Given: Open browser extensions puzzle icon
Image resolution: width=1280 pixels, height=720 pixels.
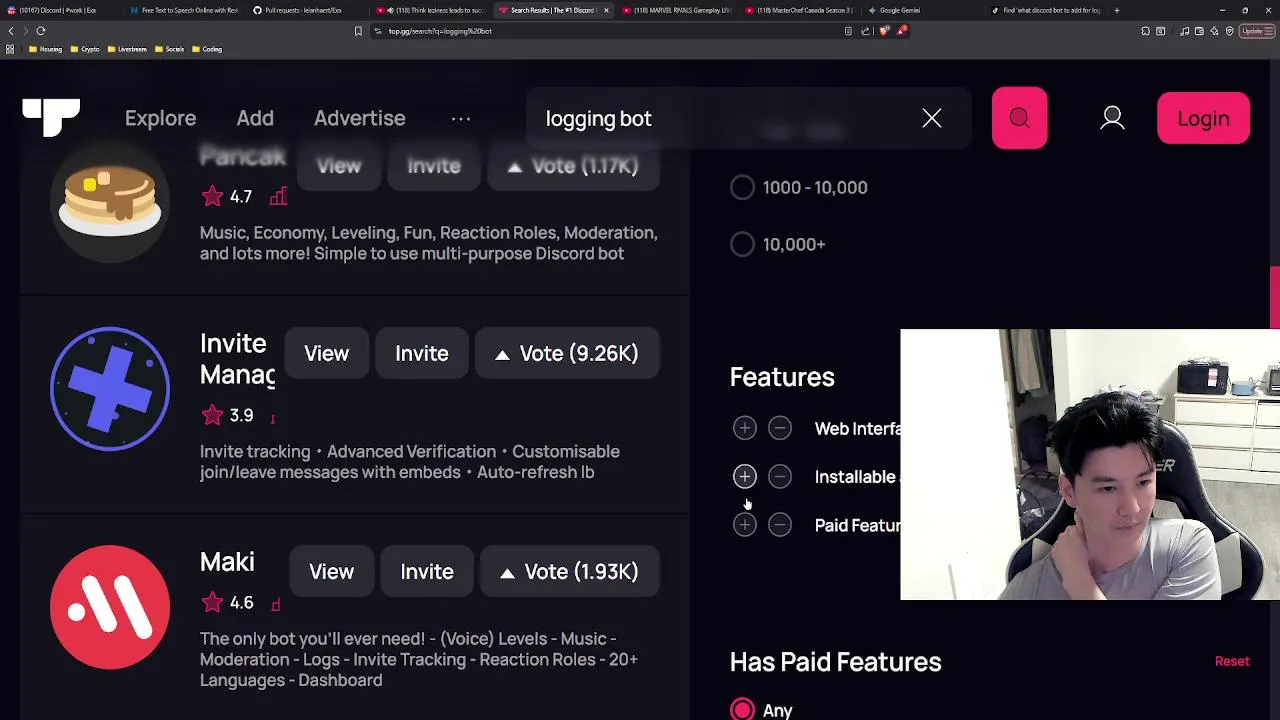Looking at the screenshot, I should point(1145,31).
